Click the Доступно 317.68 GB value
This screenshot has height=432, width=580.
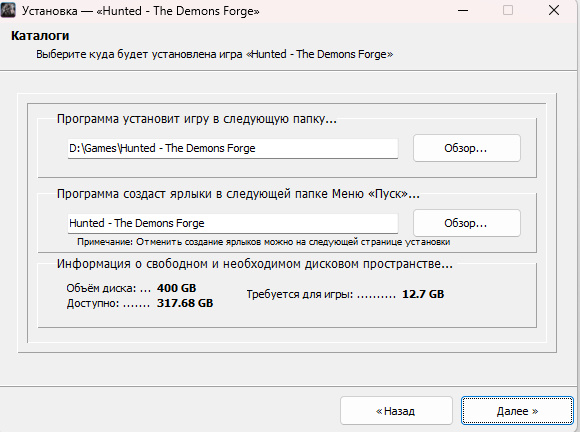pos(185,303)
